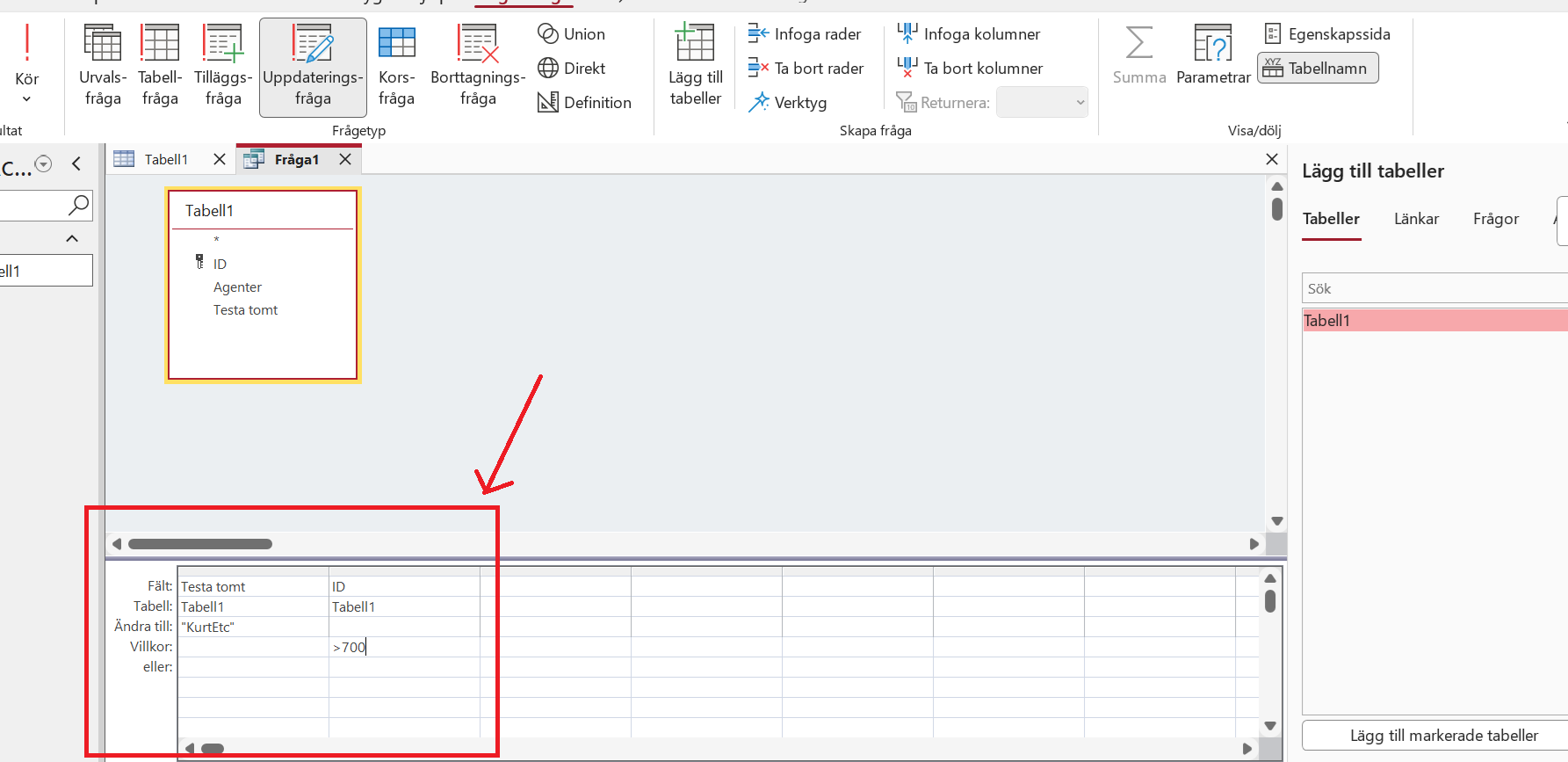1568x762 pixels.
Task: Switch to the Tabell1 document tab
Action: pyautogui.click(x=166, y=159)
